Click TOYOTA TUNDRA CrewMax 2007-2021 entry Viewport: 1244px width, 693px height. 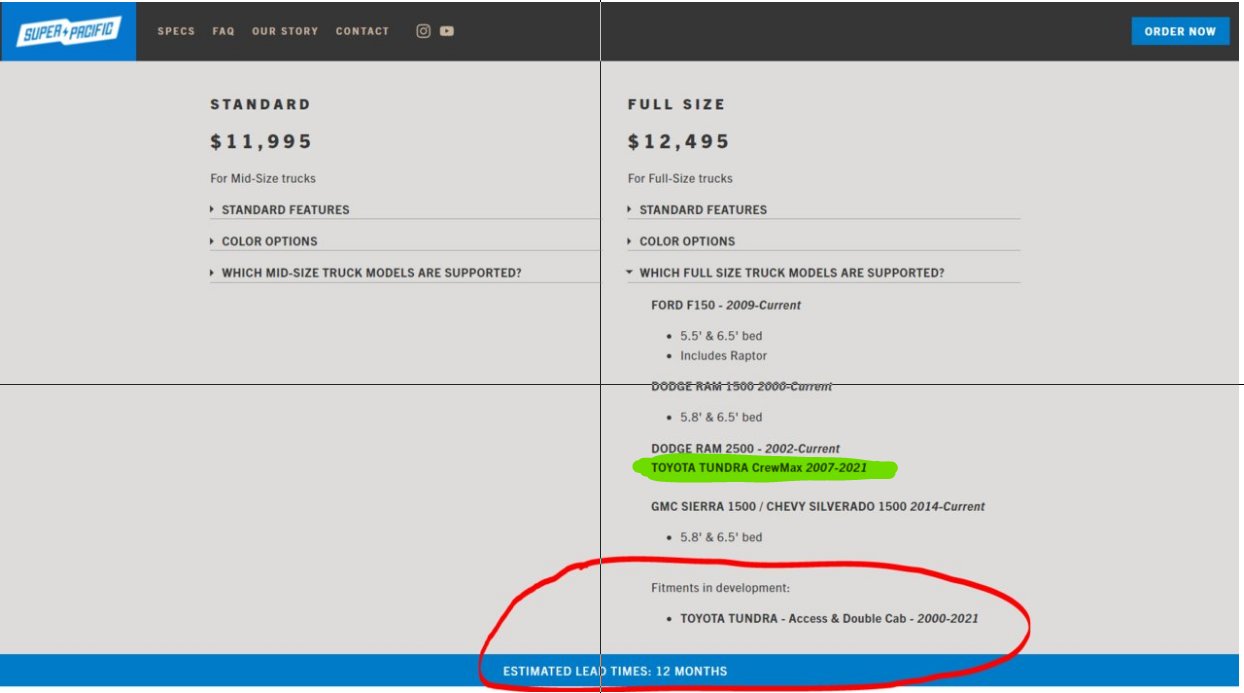[759, 468]
